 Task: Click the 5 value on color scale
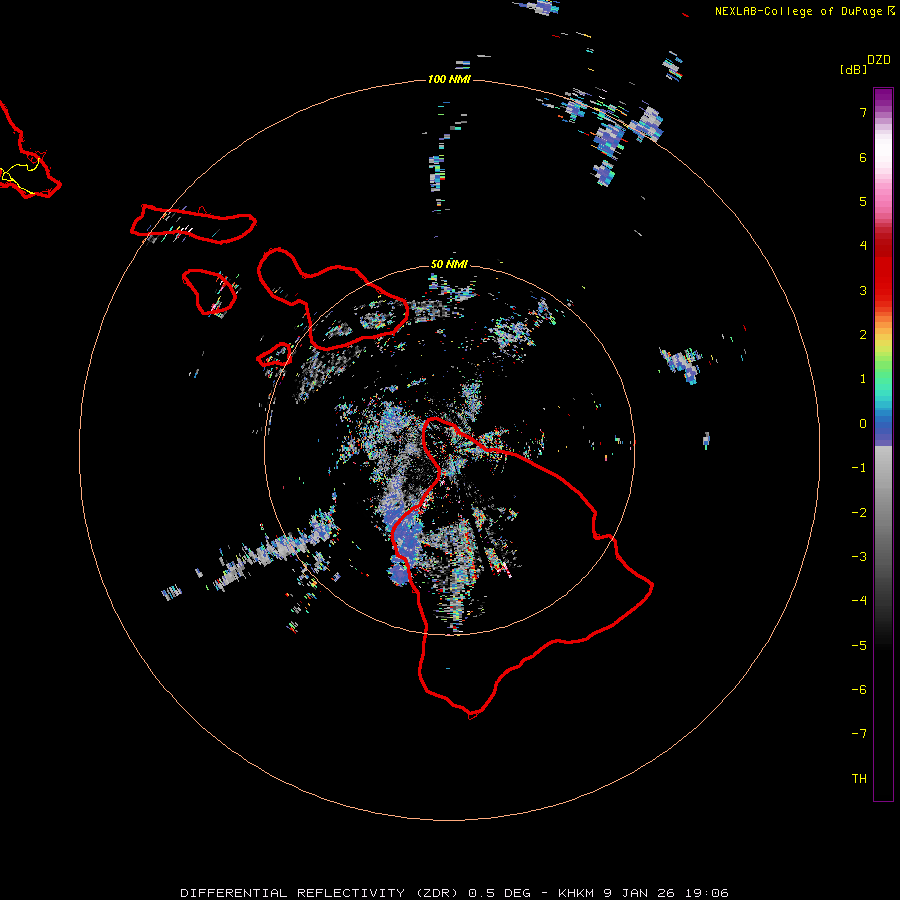point(863,201)
